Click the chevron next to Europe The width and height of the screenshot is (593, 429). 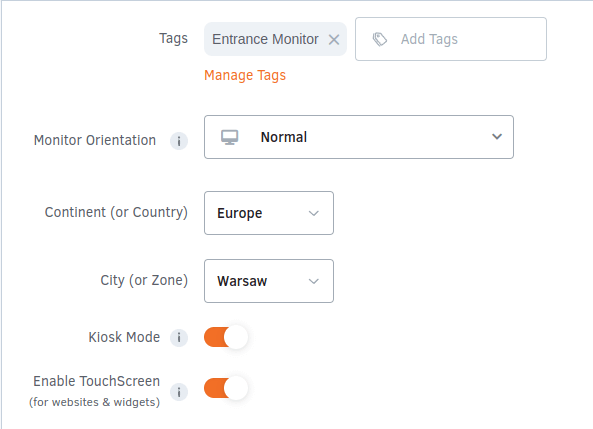point(314,213)
